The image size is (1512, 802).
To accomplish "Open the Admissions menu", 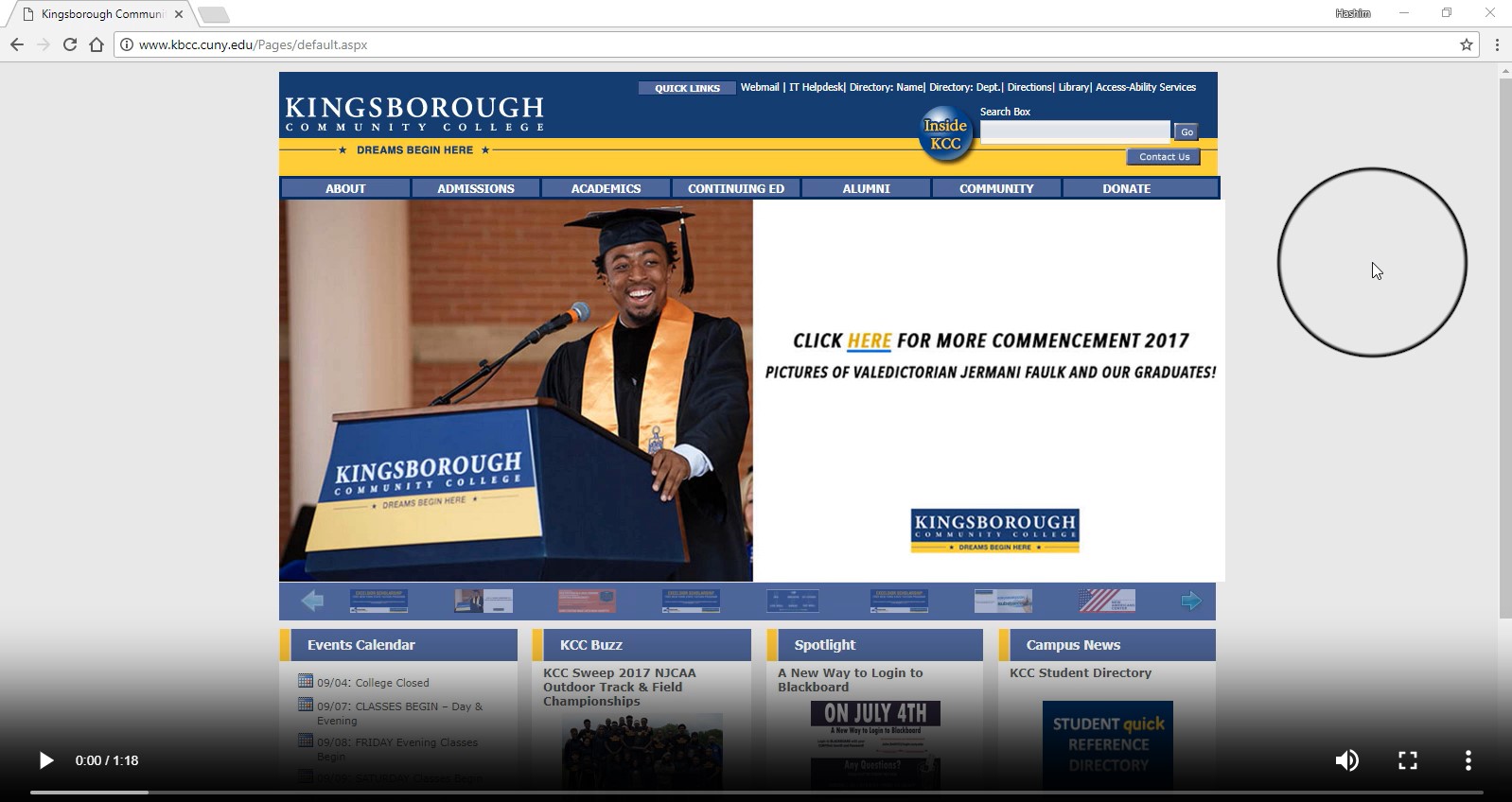I will point(476,188).
